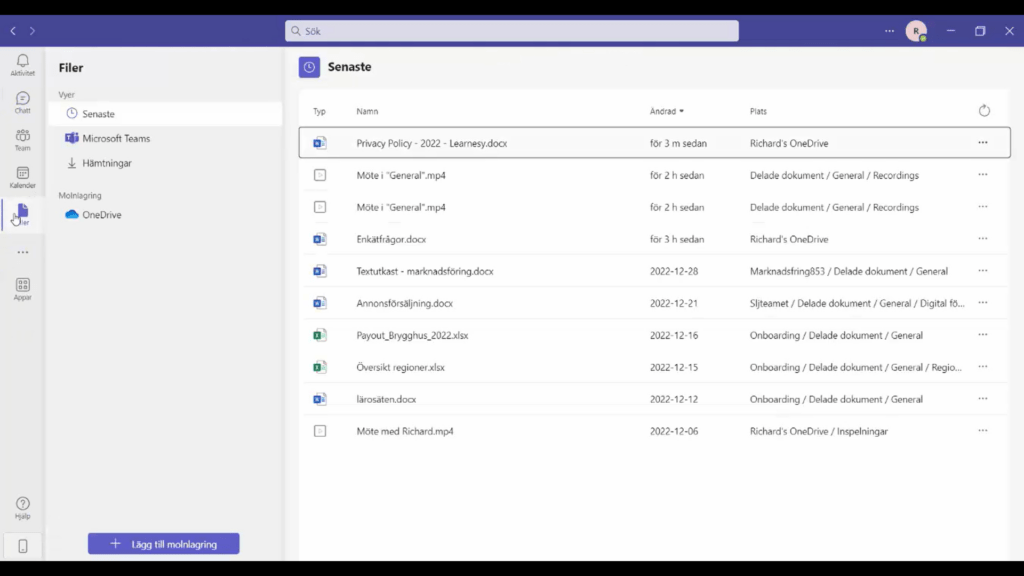Open the three-dot more apps menu in sidebar
Screen dimensions: 1024x576
(22, 252)
